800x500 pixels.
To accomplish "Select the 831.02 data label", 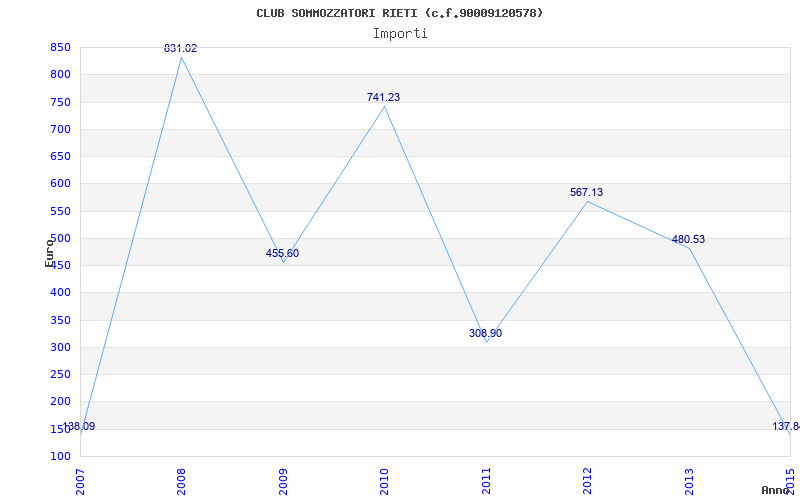I will point(180,48).
